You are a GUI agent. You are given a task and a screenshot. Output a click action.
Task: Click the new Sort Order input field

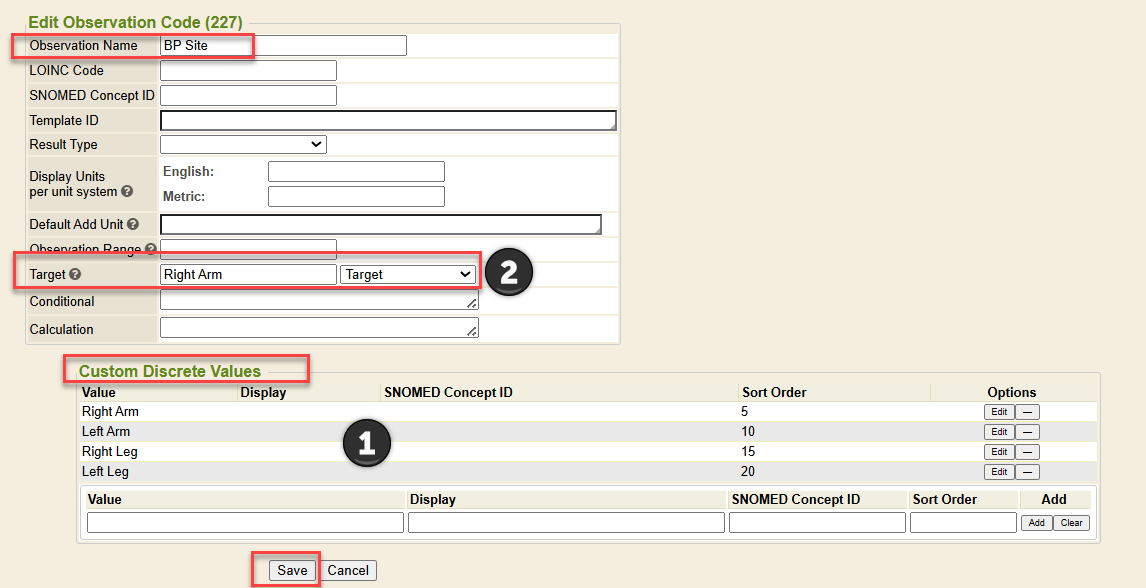(962, 523)
